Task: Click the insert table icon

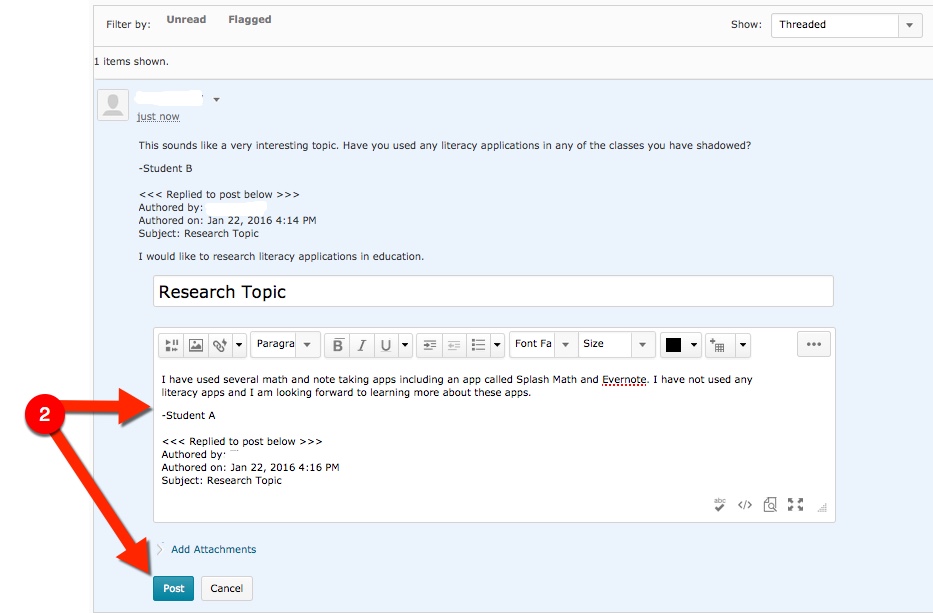Action: 717,345
